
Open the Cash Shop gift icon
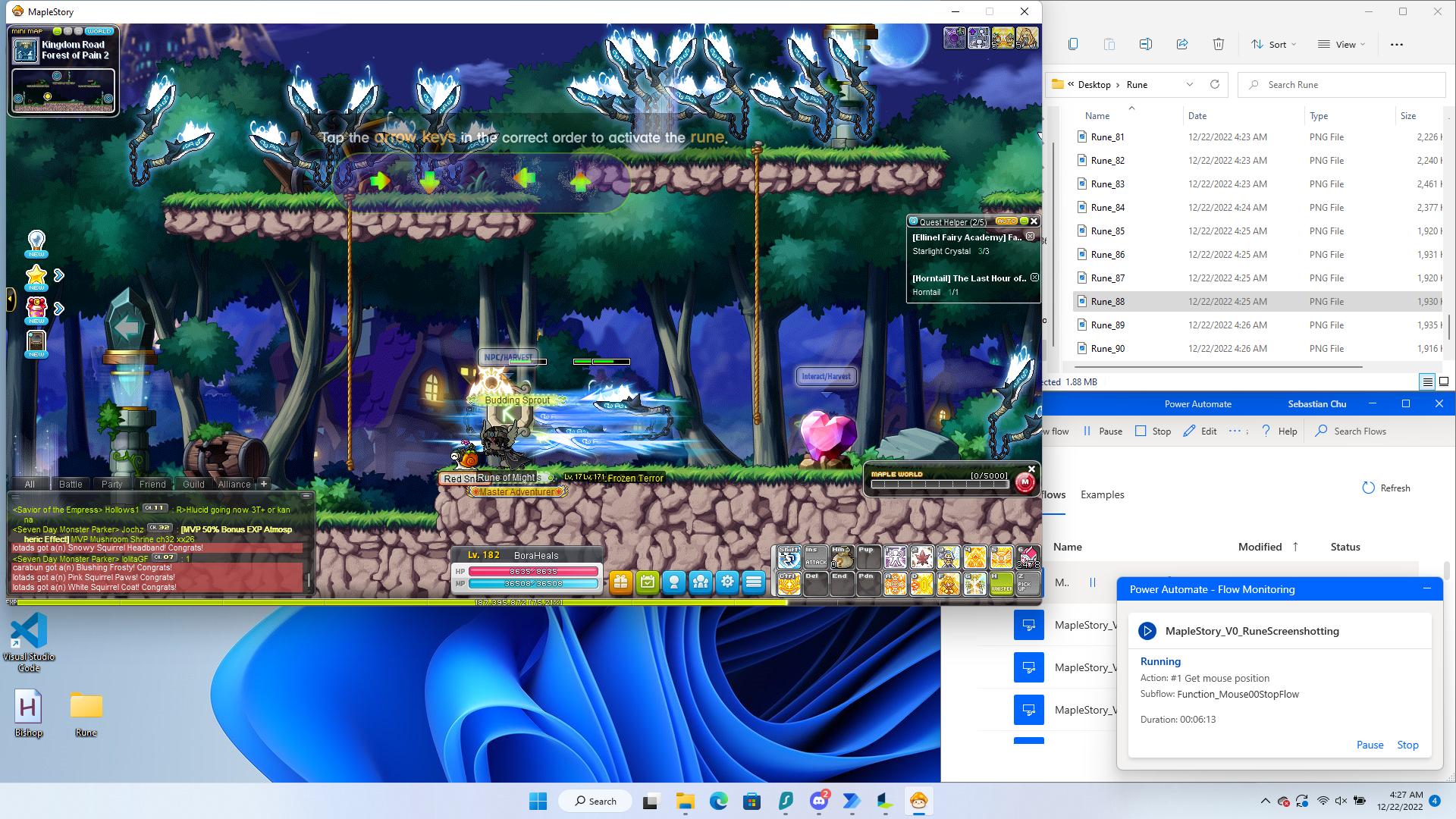(x=620, y=582)
